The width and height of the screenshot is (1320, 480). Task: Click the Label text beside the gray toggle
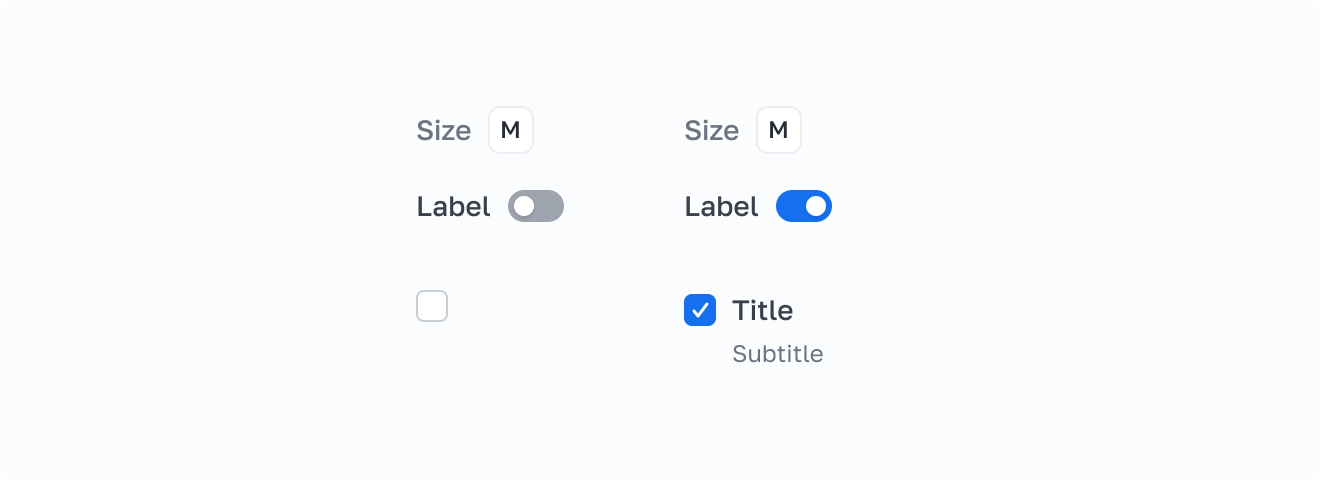point(453,207)
